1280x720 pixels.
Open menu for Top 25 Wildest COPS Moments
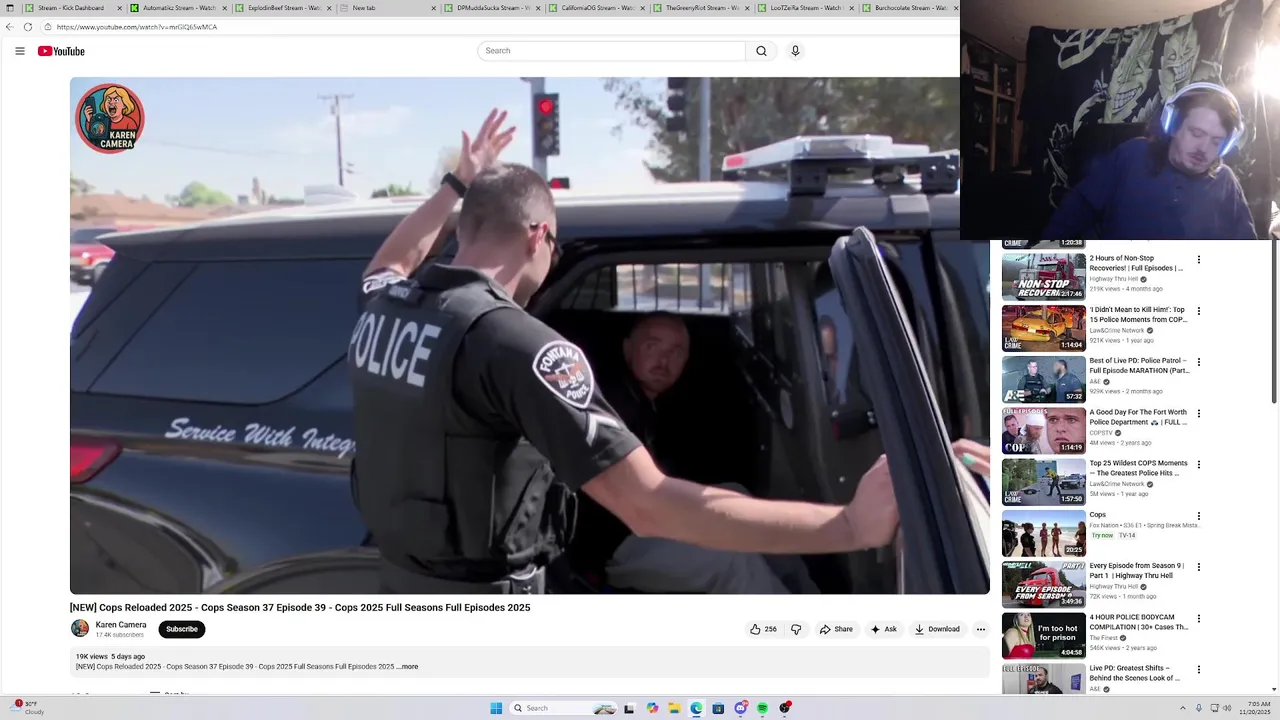(x=1198, y=464)
